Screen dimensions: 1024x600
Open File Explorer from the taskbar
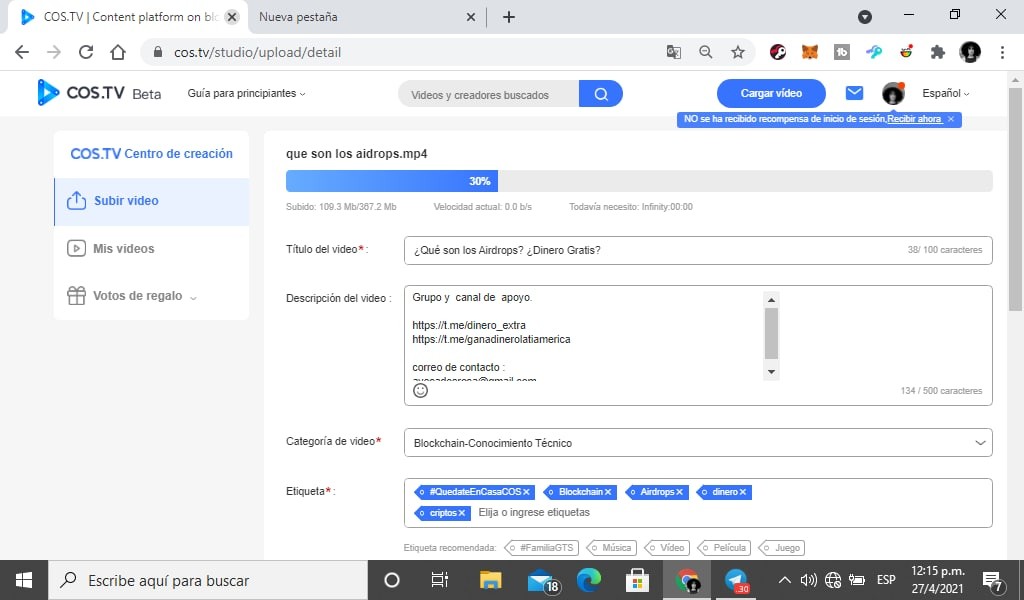490,580
